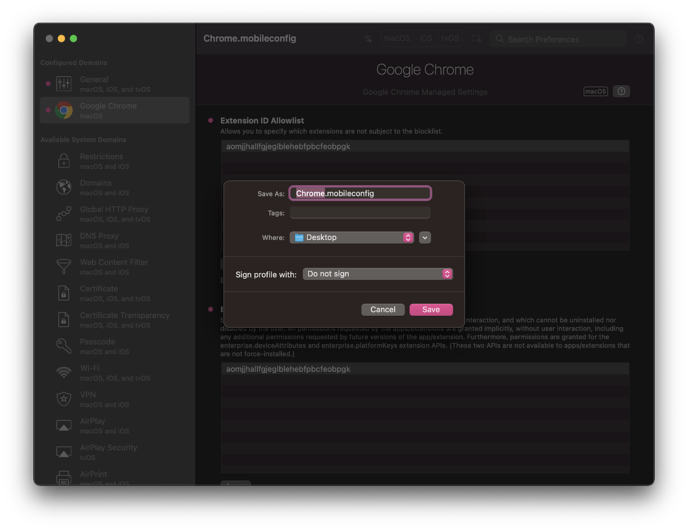Toggle the tvOS platform filter
Viewport: 688px width, 530px height.
tap(450, 39)
